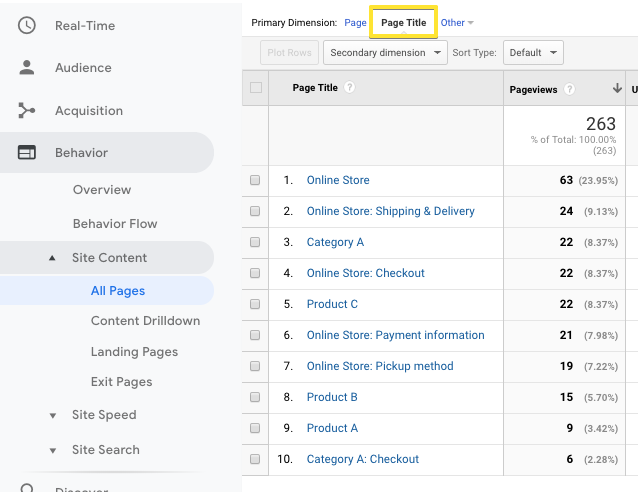
Task: Open the Sort Type Default dropdown
Action: [532, 53]
